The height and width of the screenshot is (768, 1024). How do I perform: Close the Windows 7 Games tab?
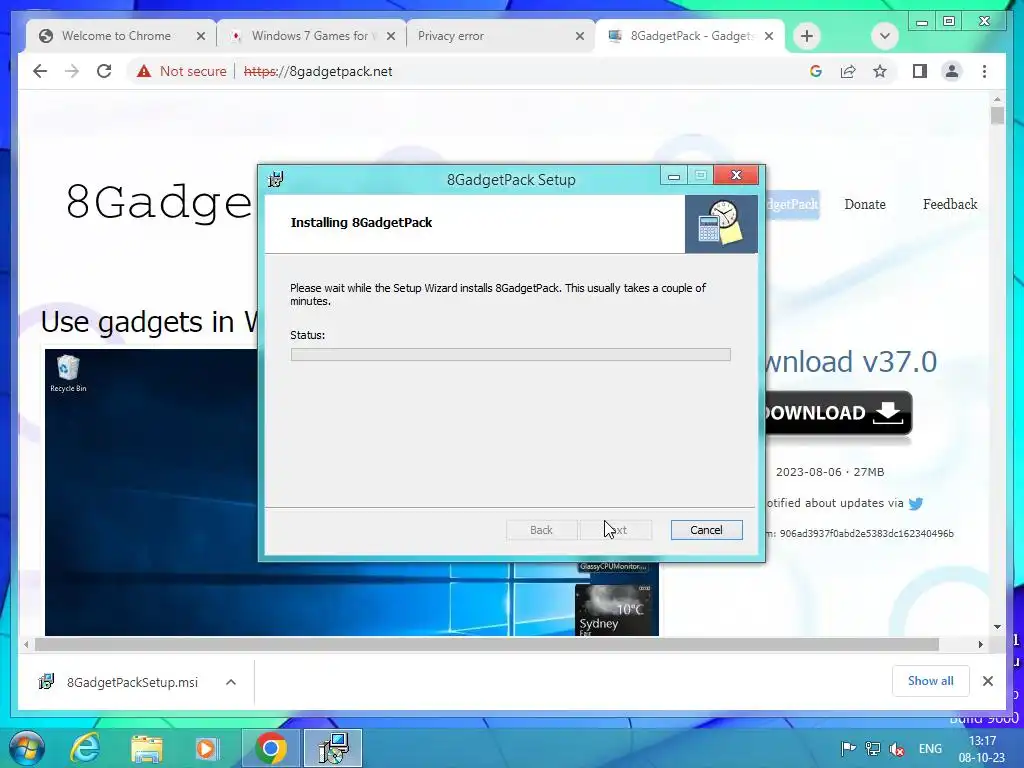[x=391, y=36]
